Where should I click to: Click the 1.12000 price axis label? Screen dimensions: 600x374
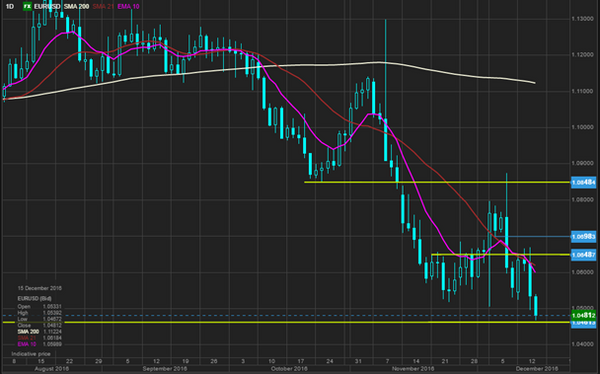pyautogui.click(x=582, y=55)
